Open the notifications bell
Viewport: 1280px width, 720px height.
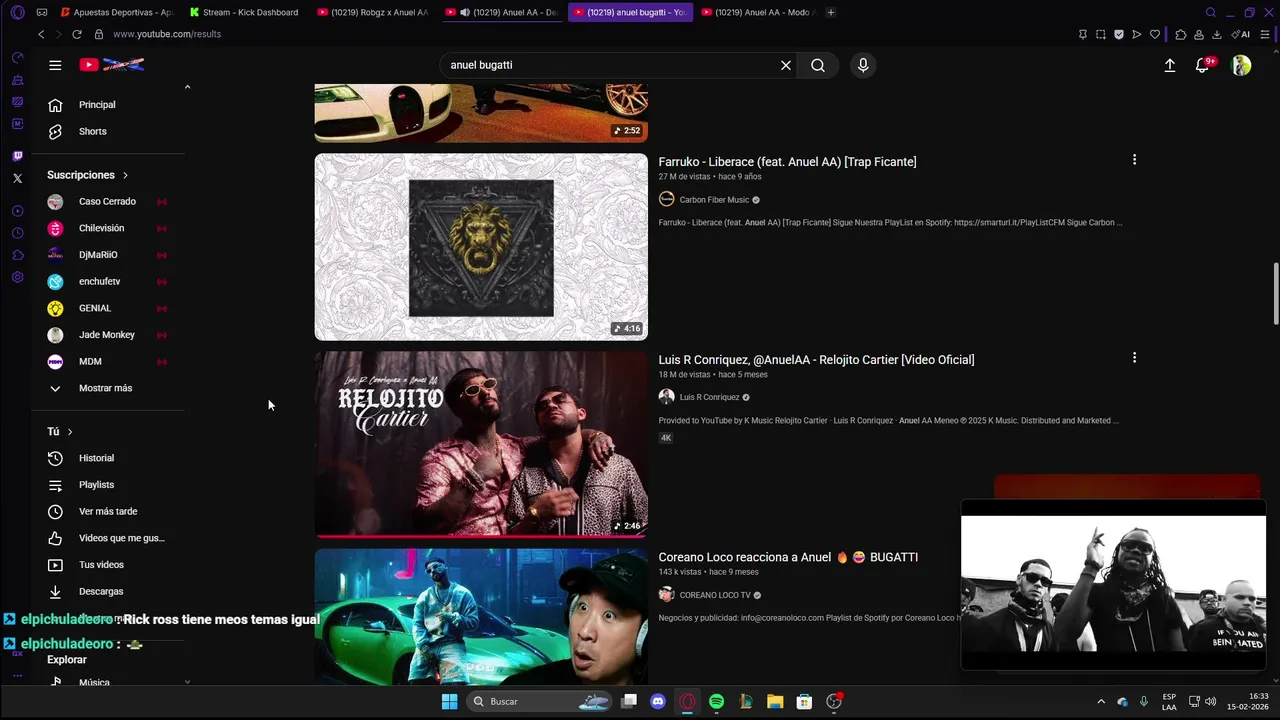point(1203,65)
